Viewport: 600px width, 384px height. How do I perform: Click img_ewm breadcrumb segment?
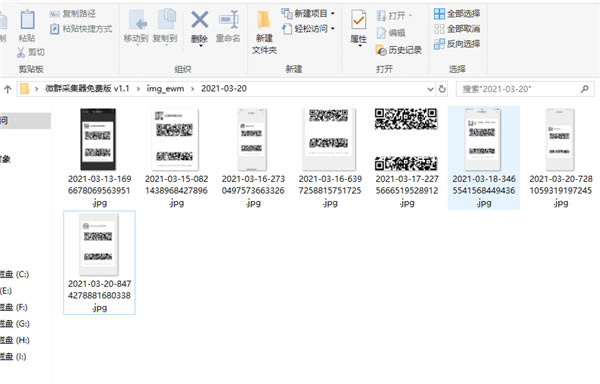(x=165, y=89)
